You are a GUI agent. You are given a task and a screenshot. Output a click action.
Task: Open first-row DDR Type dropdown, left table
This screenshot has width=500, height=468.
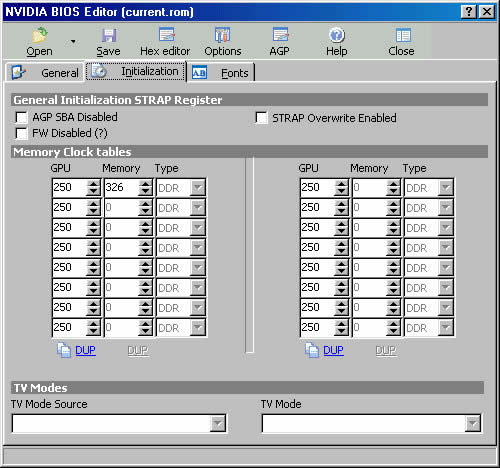[198, 188]
